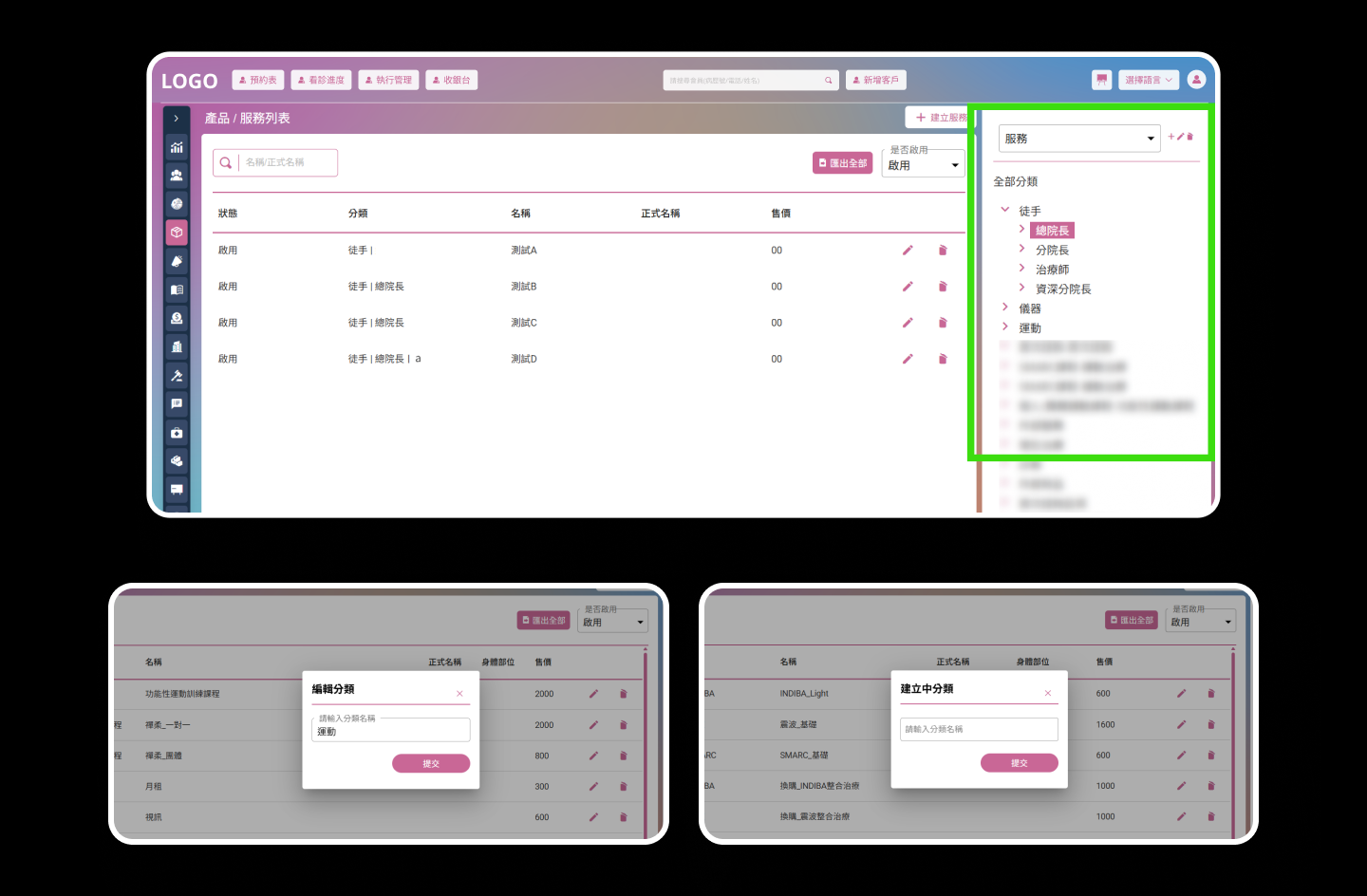This screenshot has width=1367, height=896.
Task: Close the 建立中分類 dialog
Action: coord(1048,693)
